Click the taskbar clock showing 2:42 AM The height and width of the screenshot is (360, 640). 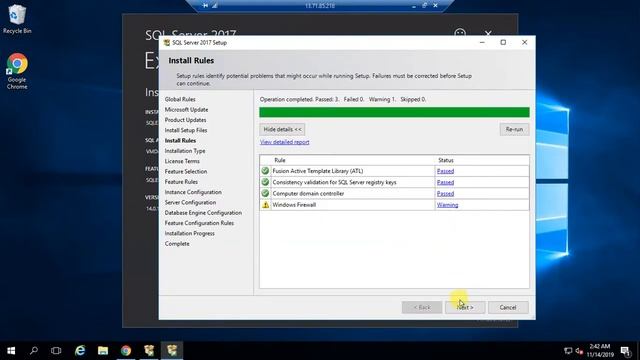point(600,351)
